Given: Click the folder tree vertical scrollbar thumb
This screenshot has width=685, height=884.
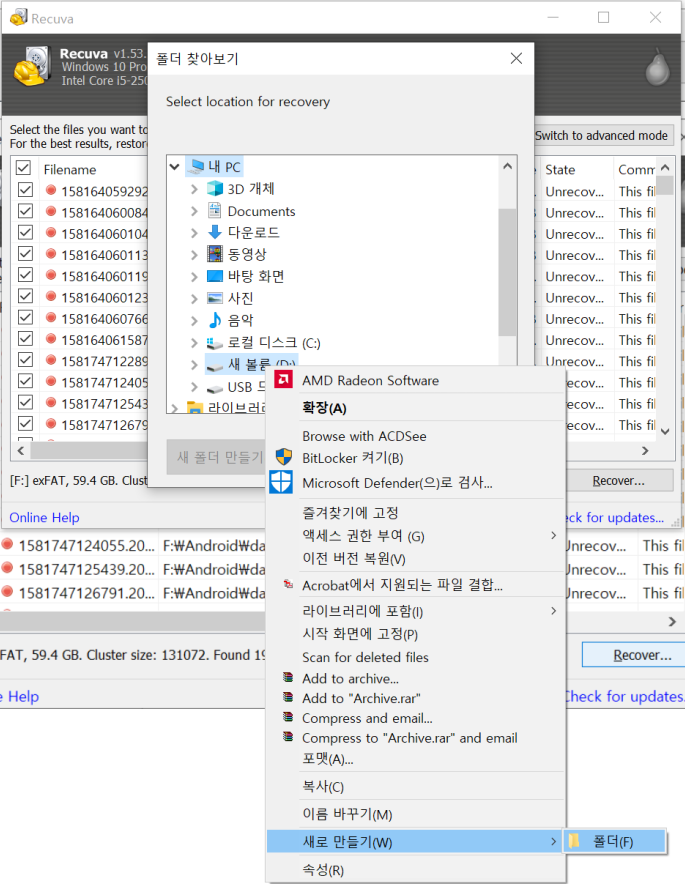Looking at the screenshot, I should point(507,272).
